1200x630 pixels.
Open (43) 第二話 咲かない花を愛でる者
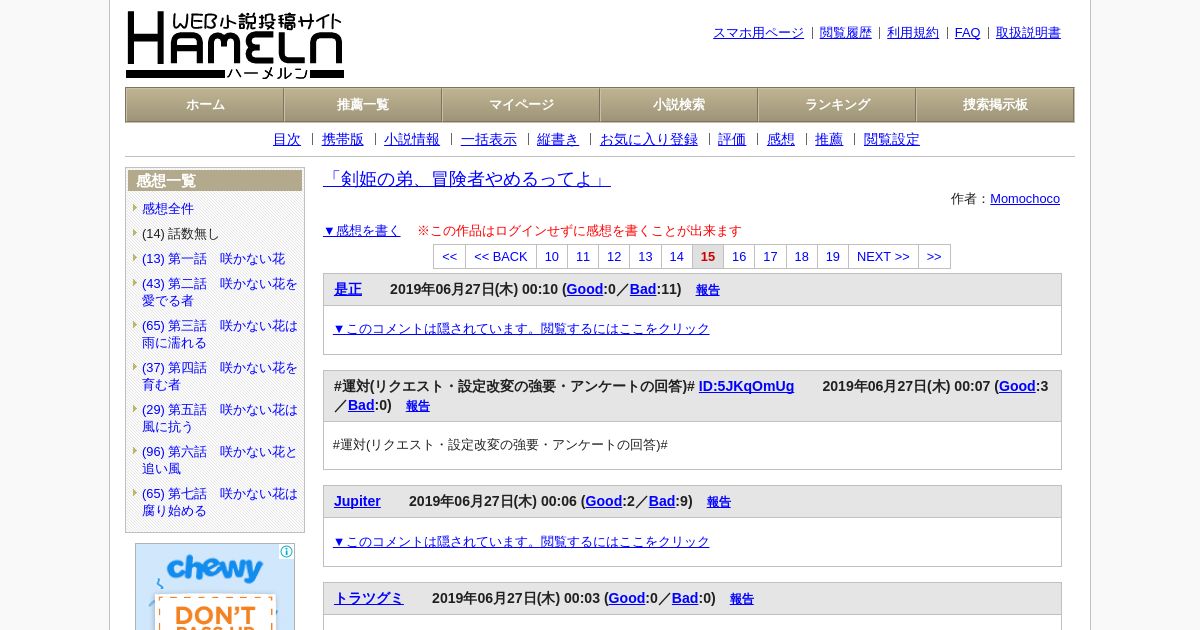coord(220,292)
